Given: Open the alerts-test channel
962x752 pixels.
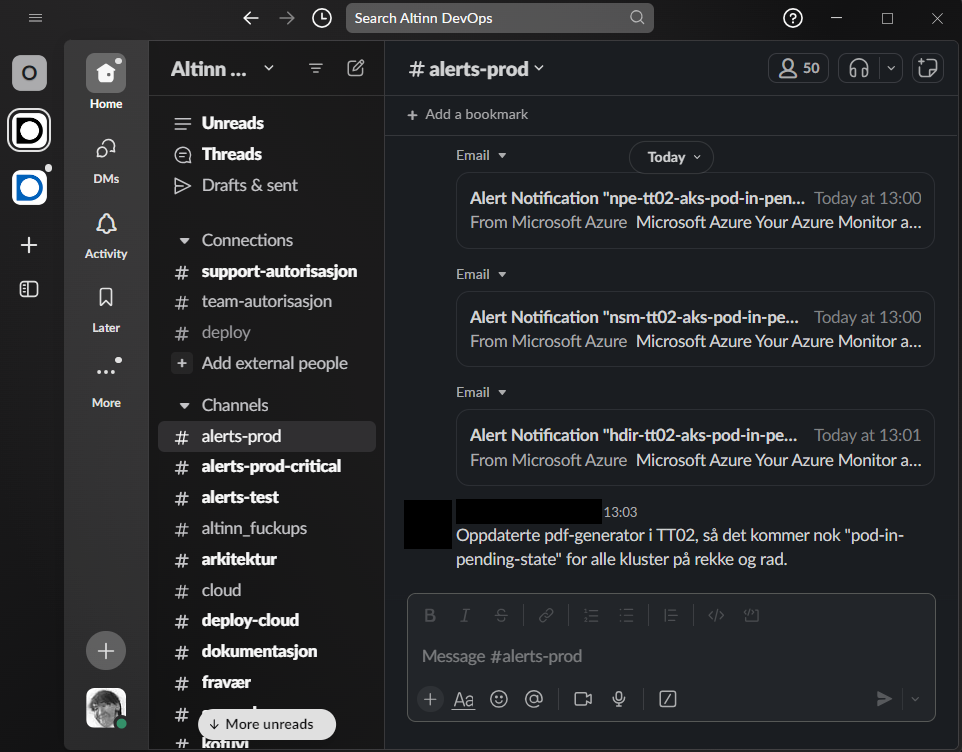Looking at the screenshot, I should tap(266, 497).
